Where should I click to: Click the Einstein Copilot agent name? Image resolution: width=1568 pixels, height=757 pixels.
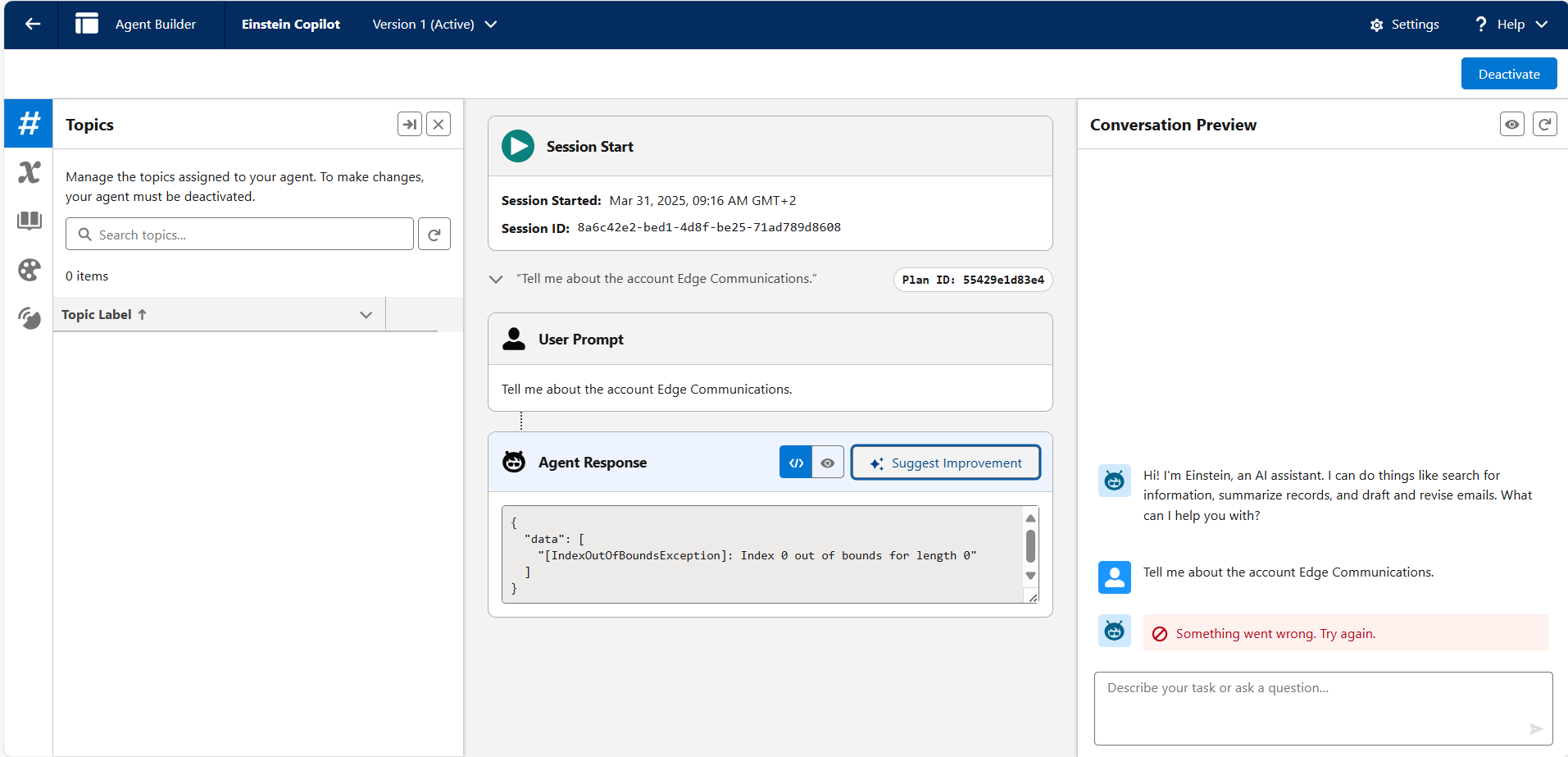291,25
